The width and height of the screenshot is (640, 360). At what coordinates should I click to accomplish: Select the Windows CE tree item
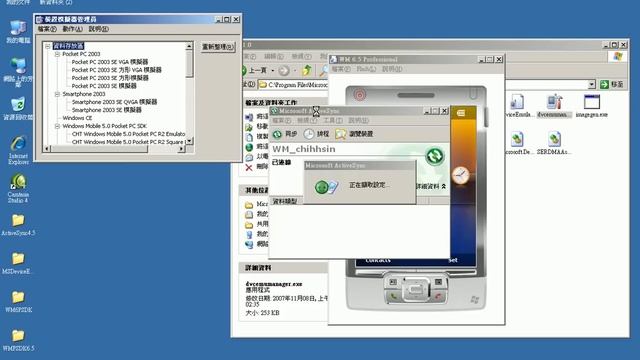77,118
